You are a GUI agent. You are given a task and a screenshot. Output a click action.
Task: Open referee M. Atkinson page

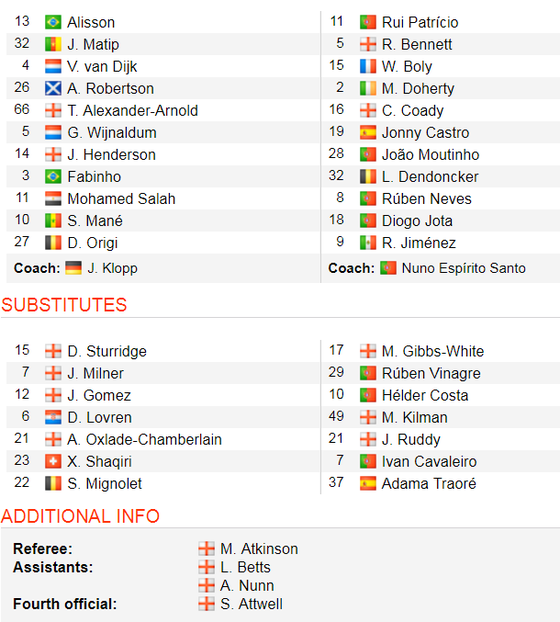259,549
